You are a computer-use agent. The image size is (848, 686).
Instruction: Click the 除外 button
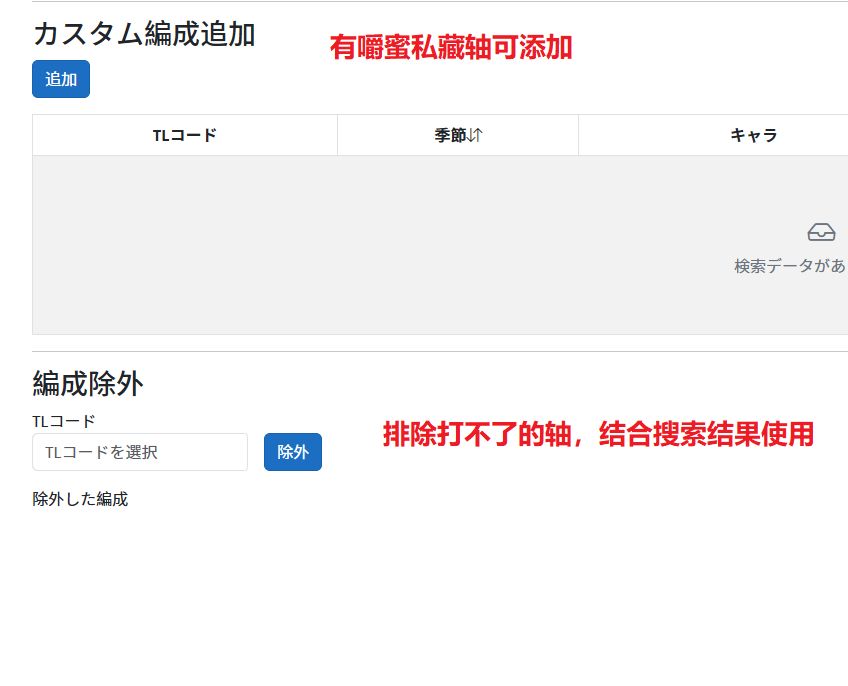293,452
